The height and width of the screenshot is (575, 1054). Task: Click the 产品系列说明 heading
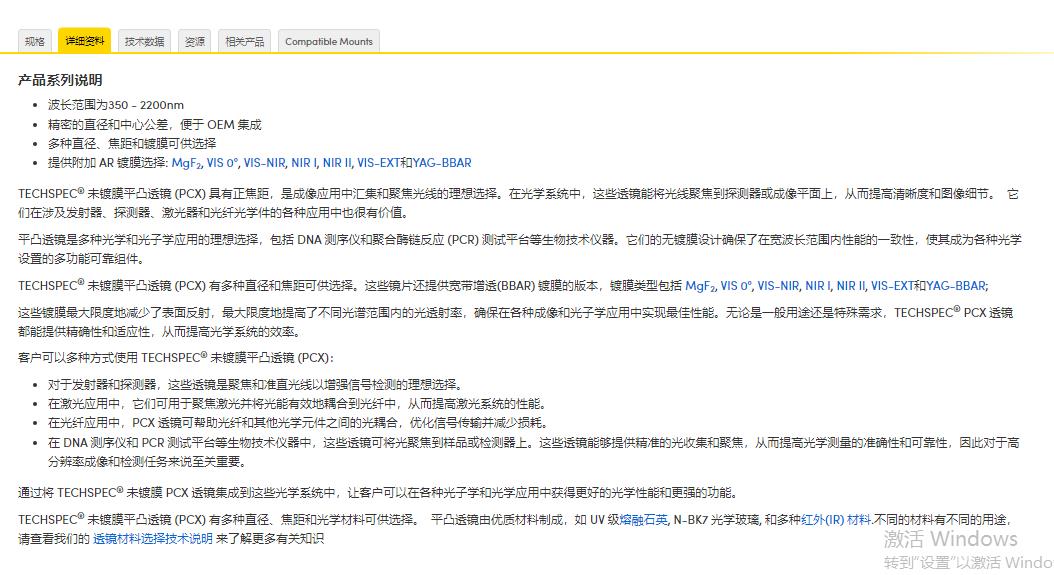click(60, 80)
